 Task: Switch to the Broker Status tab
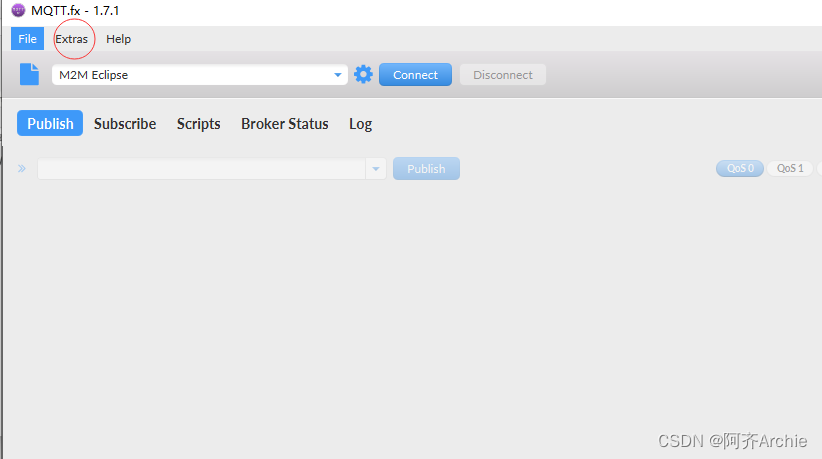(285, 124)
